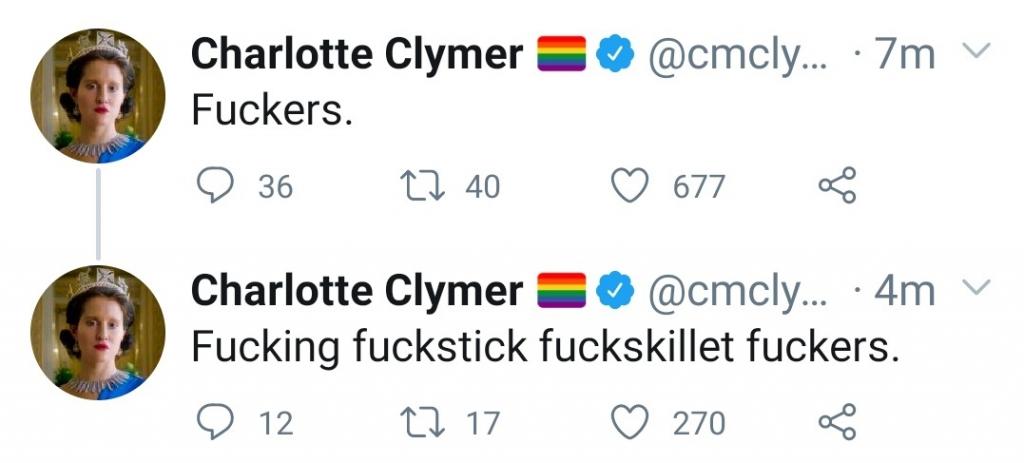Open the tweet text 'Fucking fuckstick fuckskillet fuckers.'
The width and height of the screenshot is (1024, 463).
(545, 348)
